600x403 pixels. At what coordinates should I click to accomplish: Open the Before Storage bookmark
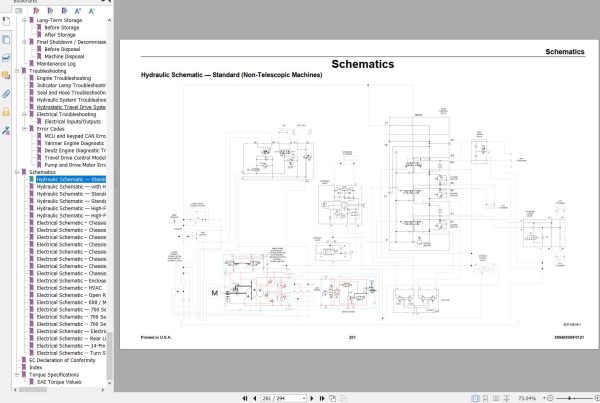point(62,28)
